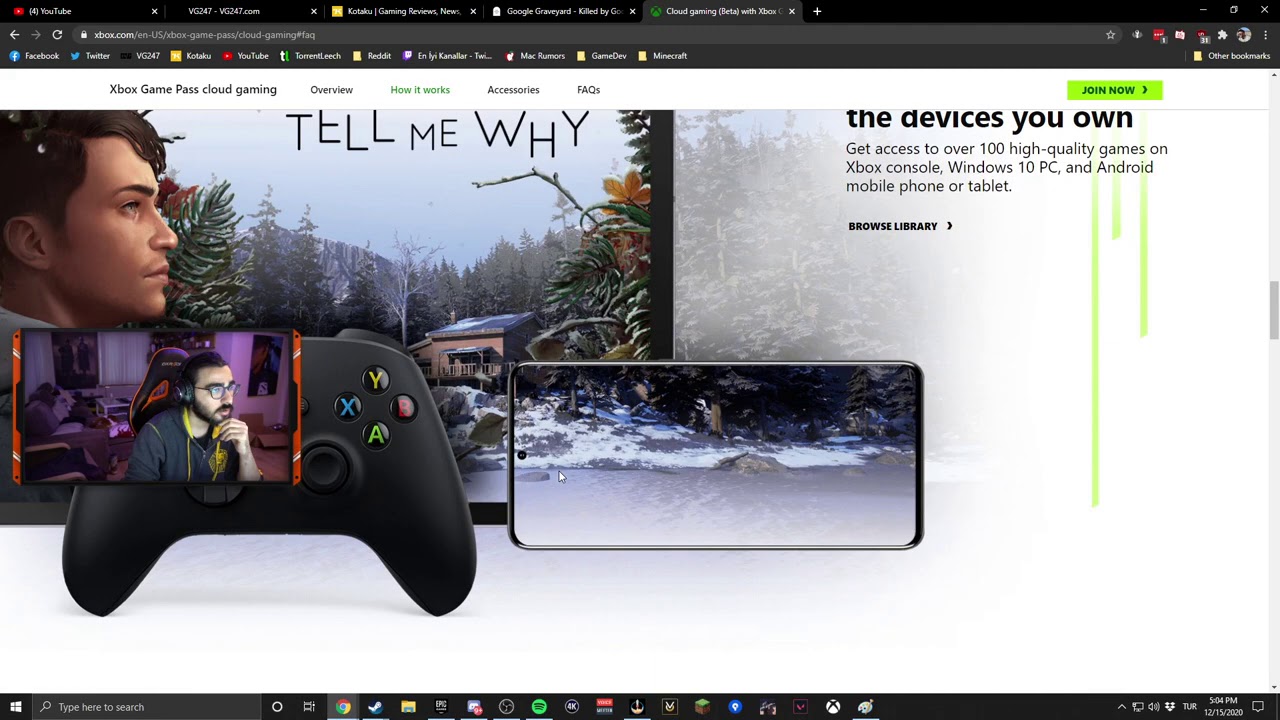Go to the Overview section

point(331,90)
